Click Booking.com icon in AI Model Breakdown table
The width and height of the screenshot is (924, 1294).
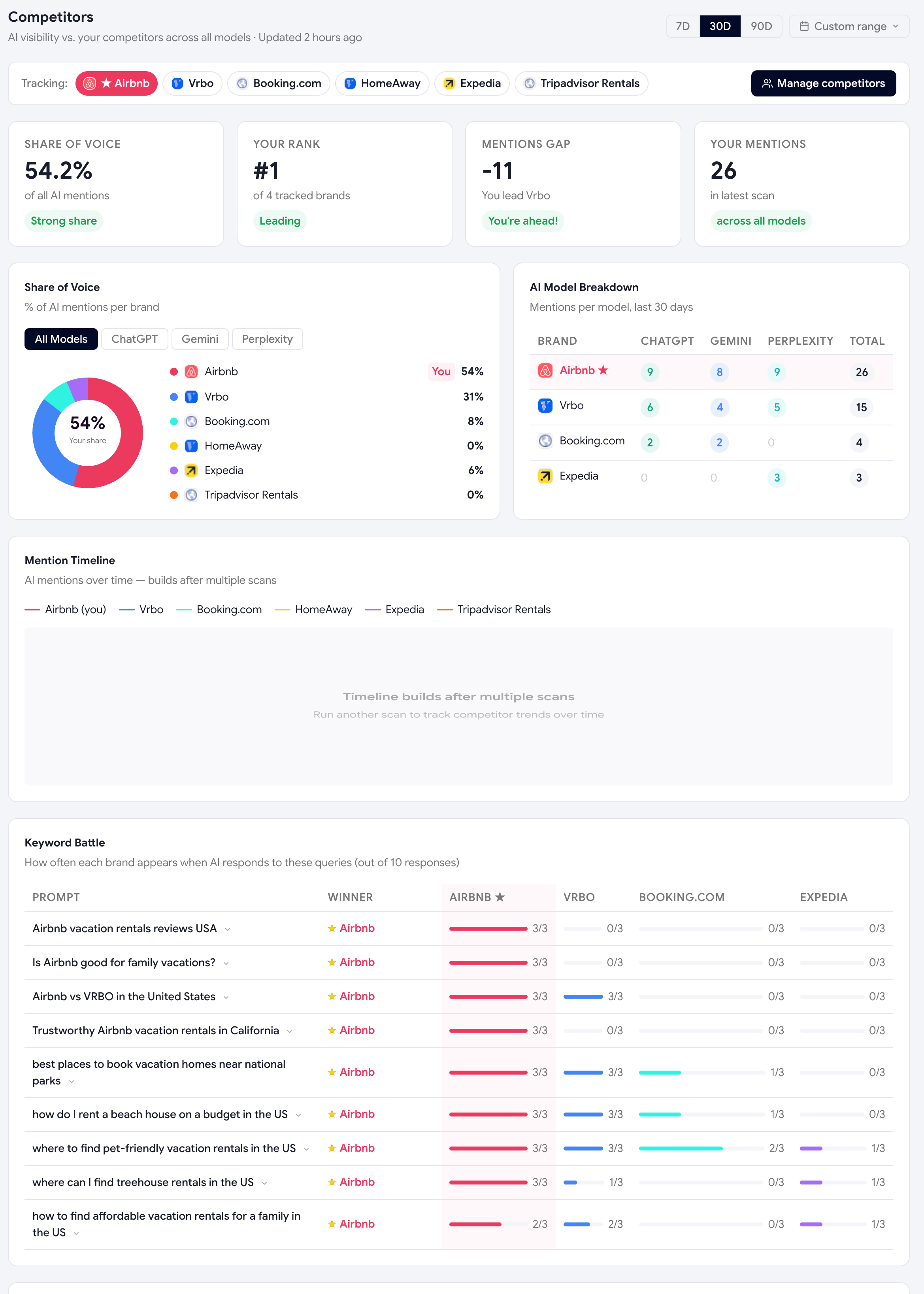[x=545, y=441]
